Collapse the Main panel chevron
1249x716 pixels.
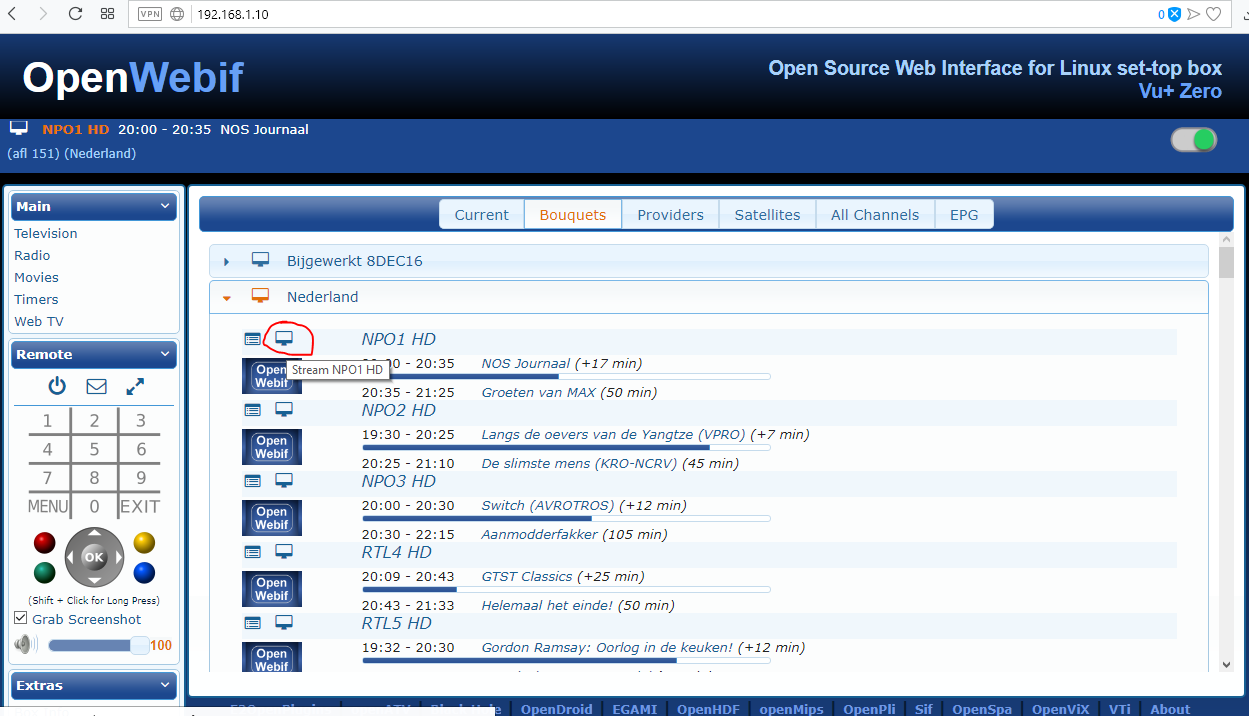point(165,206)
